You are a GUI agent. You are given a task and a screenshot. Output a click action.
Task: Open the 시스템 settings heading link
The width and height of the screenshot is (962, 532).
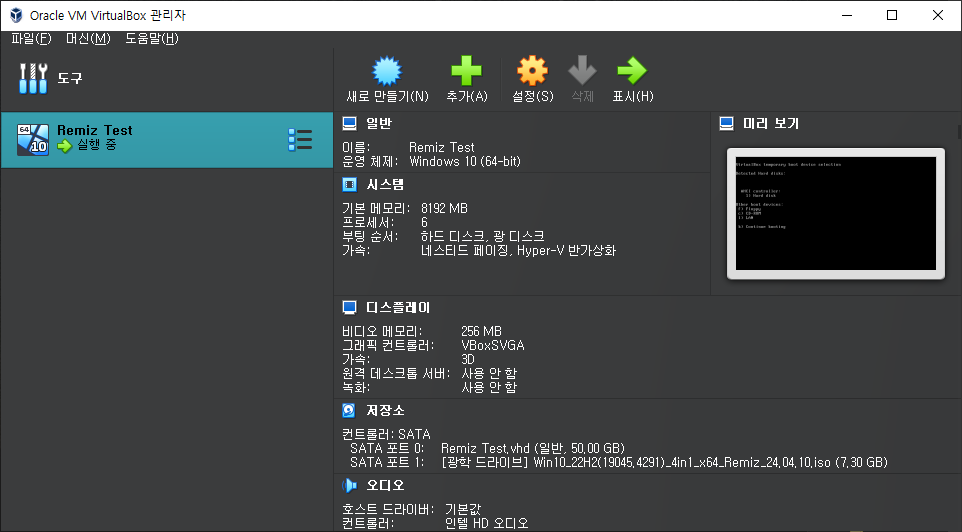pyautogui.click(x=385, y=184)
